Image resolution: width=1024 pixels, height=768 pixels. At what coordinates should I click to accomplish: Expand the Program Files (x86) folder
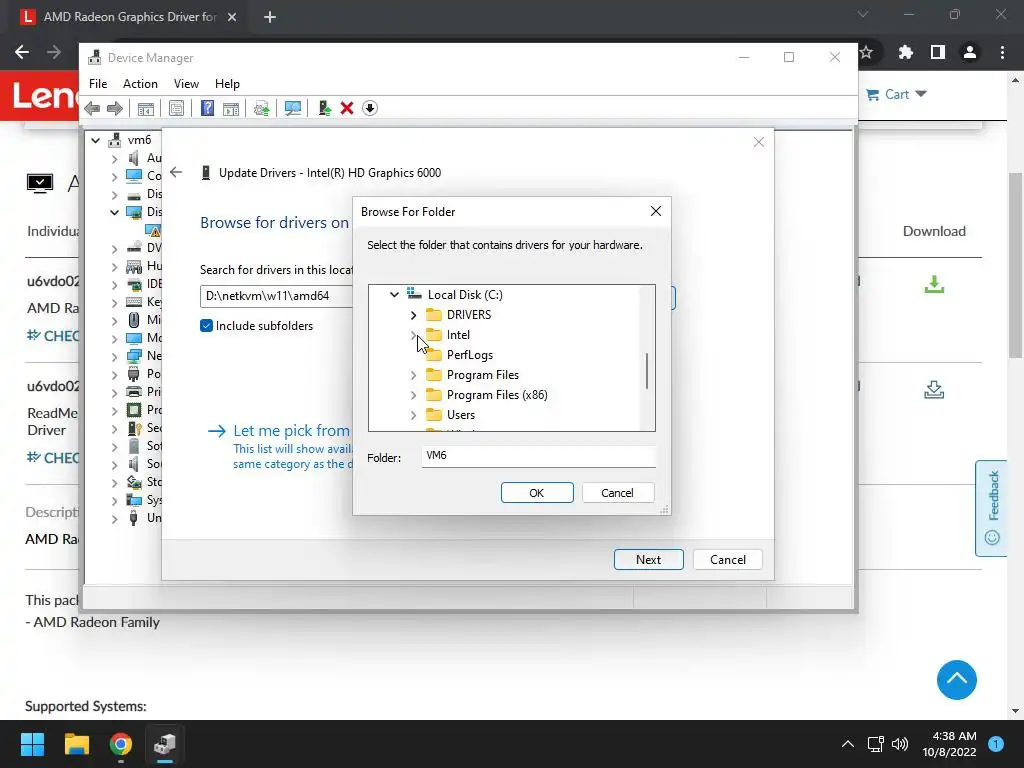[413, 395]
